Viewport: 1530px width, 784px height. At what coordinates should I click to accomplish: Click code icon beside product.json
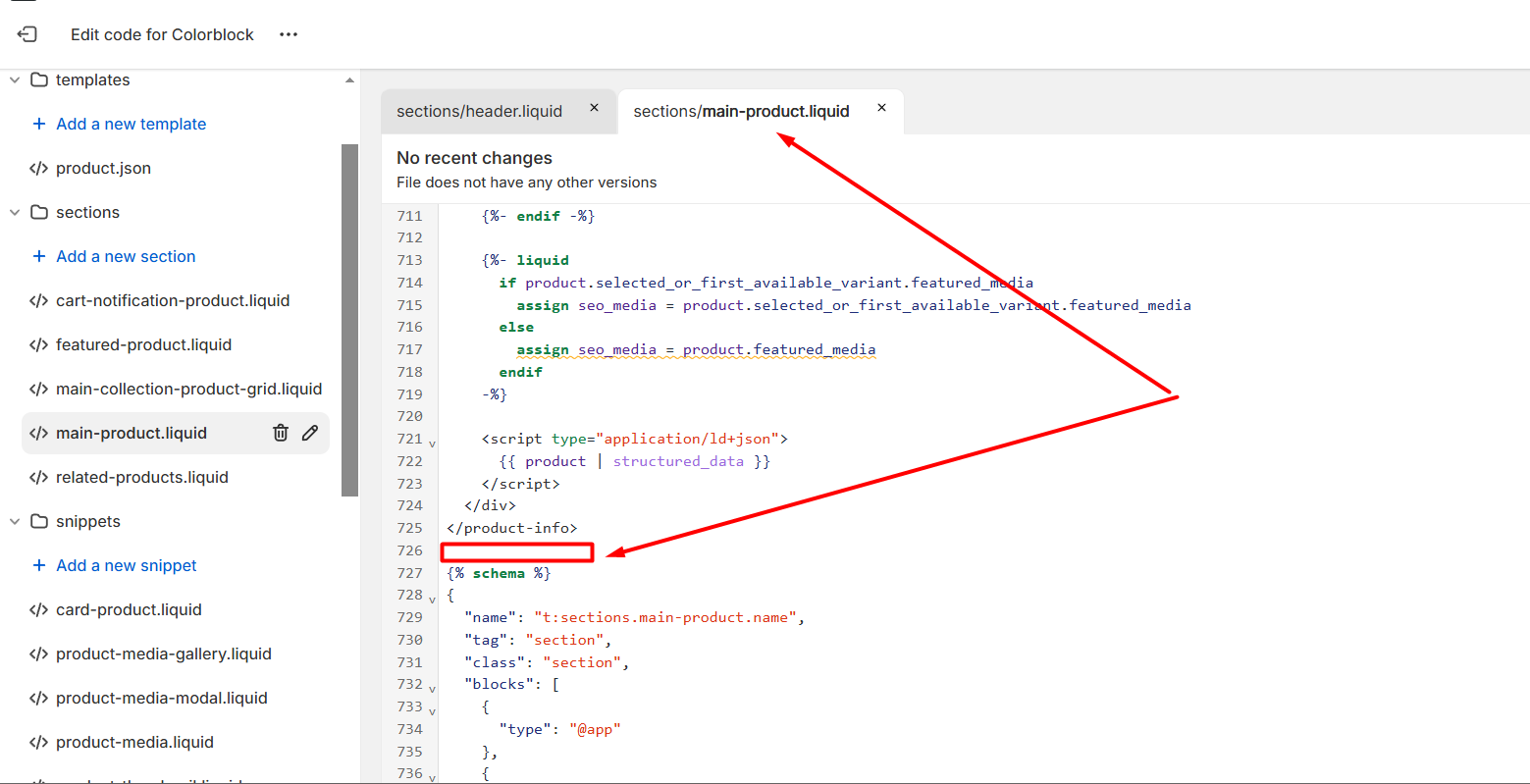coord(39,168)
